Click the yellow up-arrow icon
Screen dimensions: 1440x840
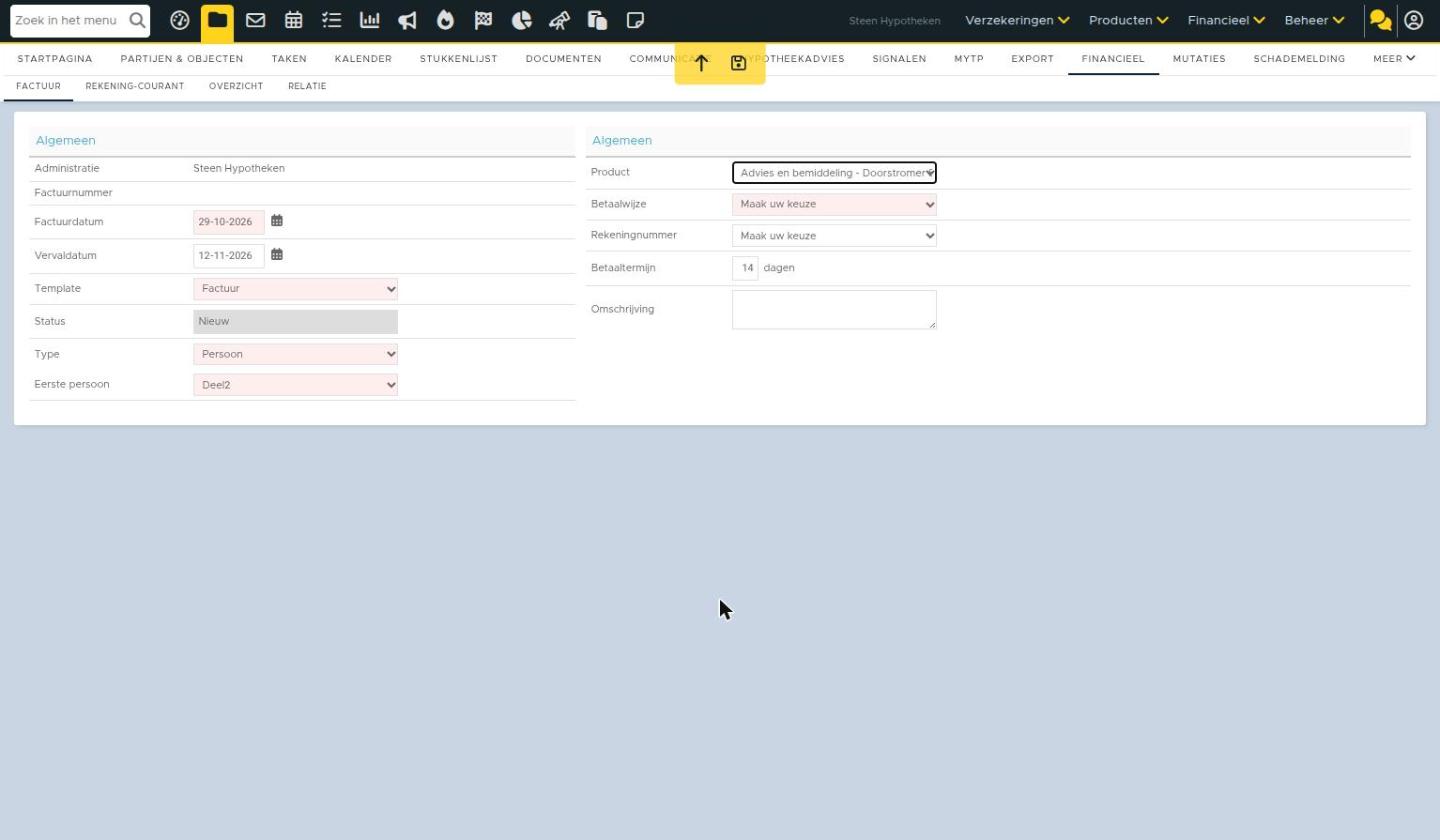701,63
